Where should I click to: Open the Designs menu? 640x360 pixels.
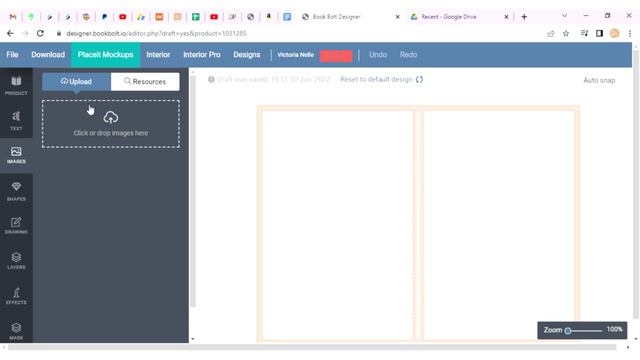[x=247, y=55]
